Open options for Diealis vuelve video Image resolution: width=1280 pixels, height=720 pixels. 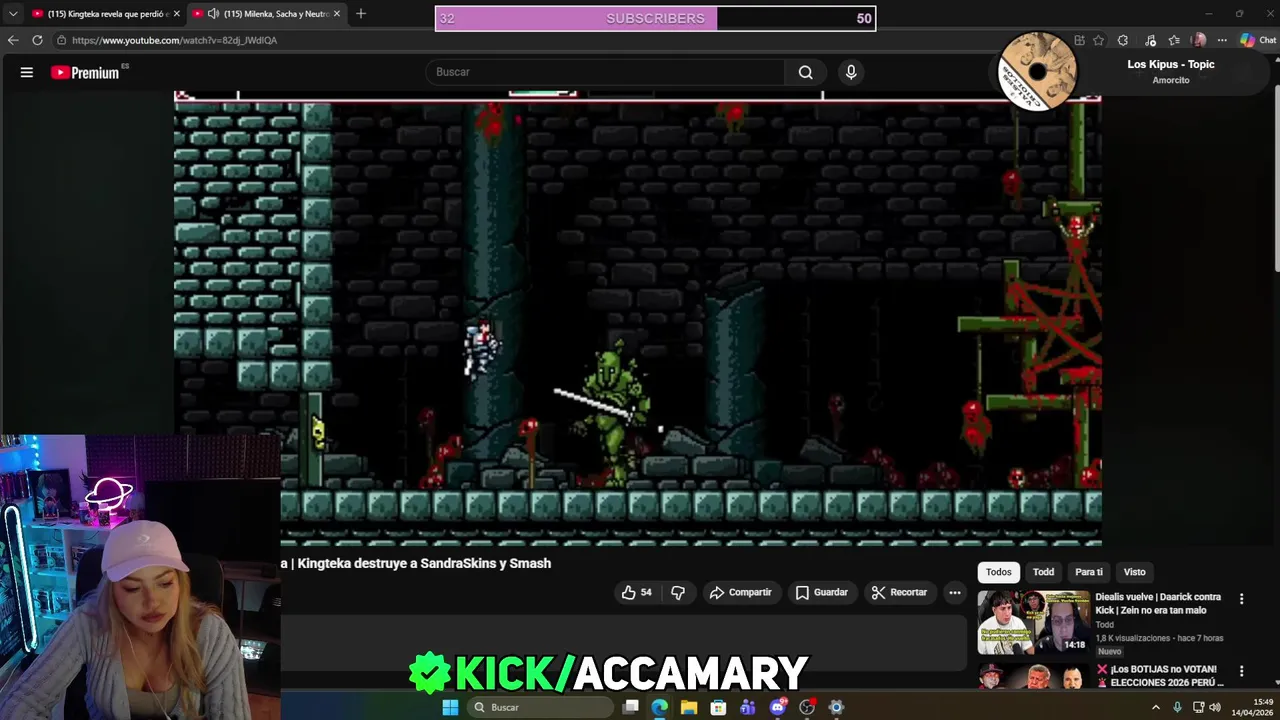pos(1242,599)
